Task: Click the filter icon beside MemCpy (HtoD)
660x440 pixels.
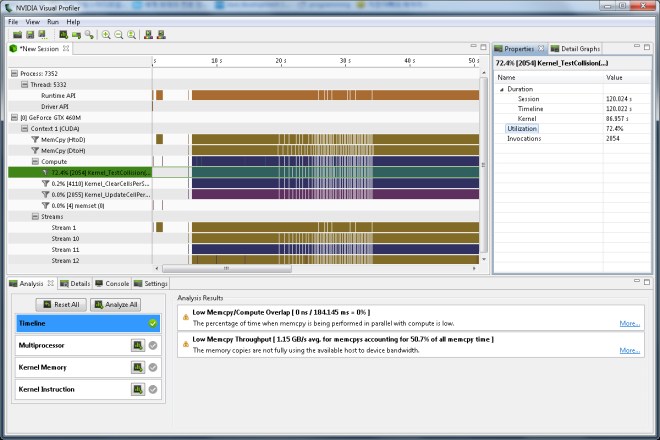Action: (35, 139)
